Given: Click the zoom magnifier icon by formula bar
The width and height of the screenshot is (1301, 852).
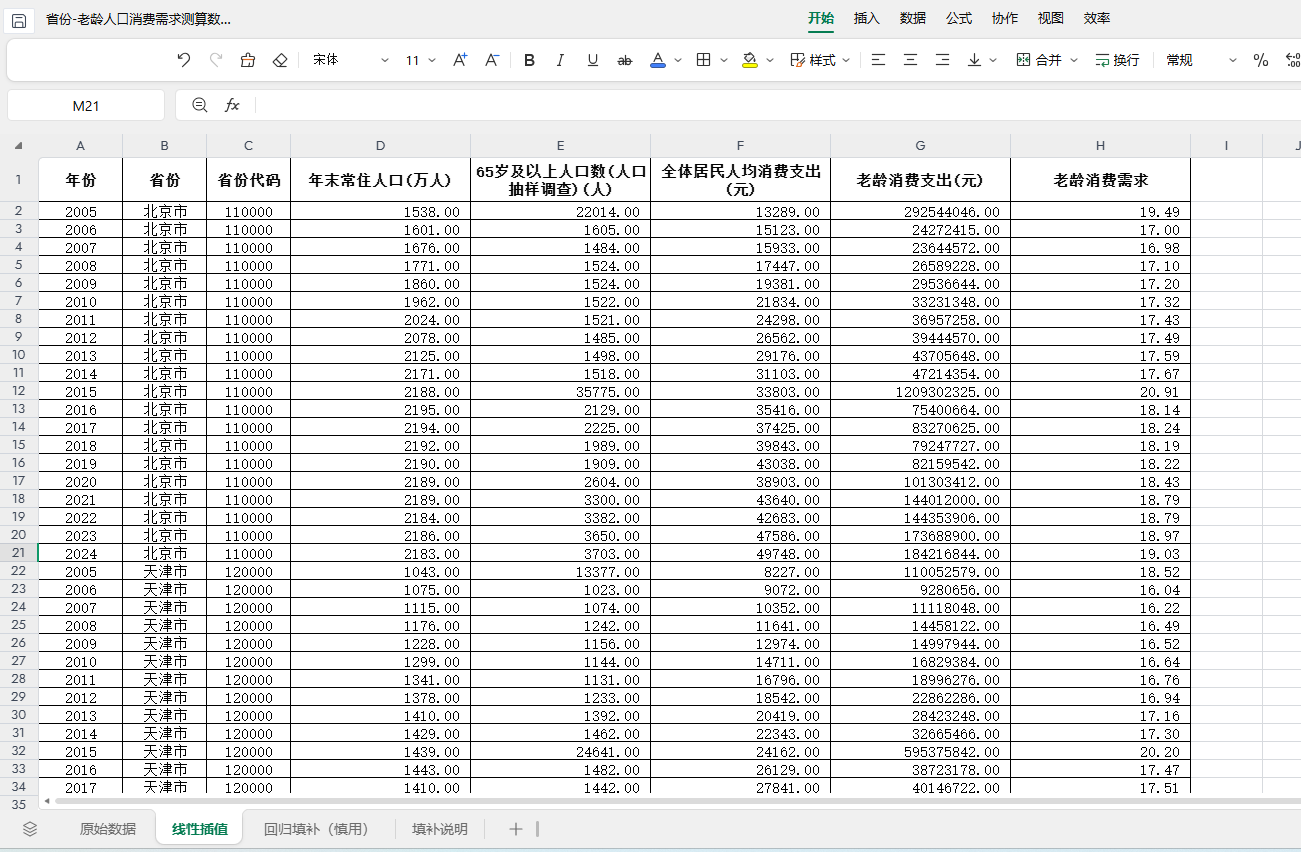Looking at the screenshot, I should pyautogui.click(x=200, y=105).
